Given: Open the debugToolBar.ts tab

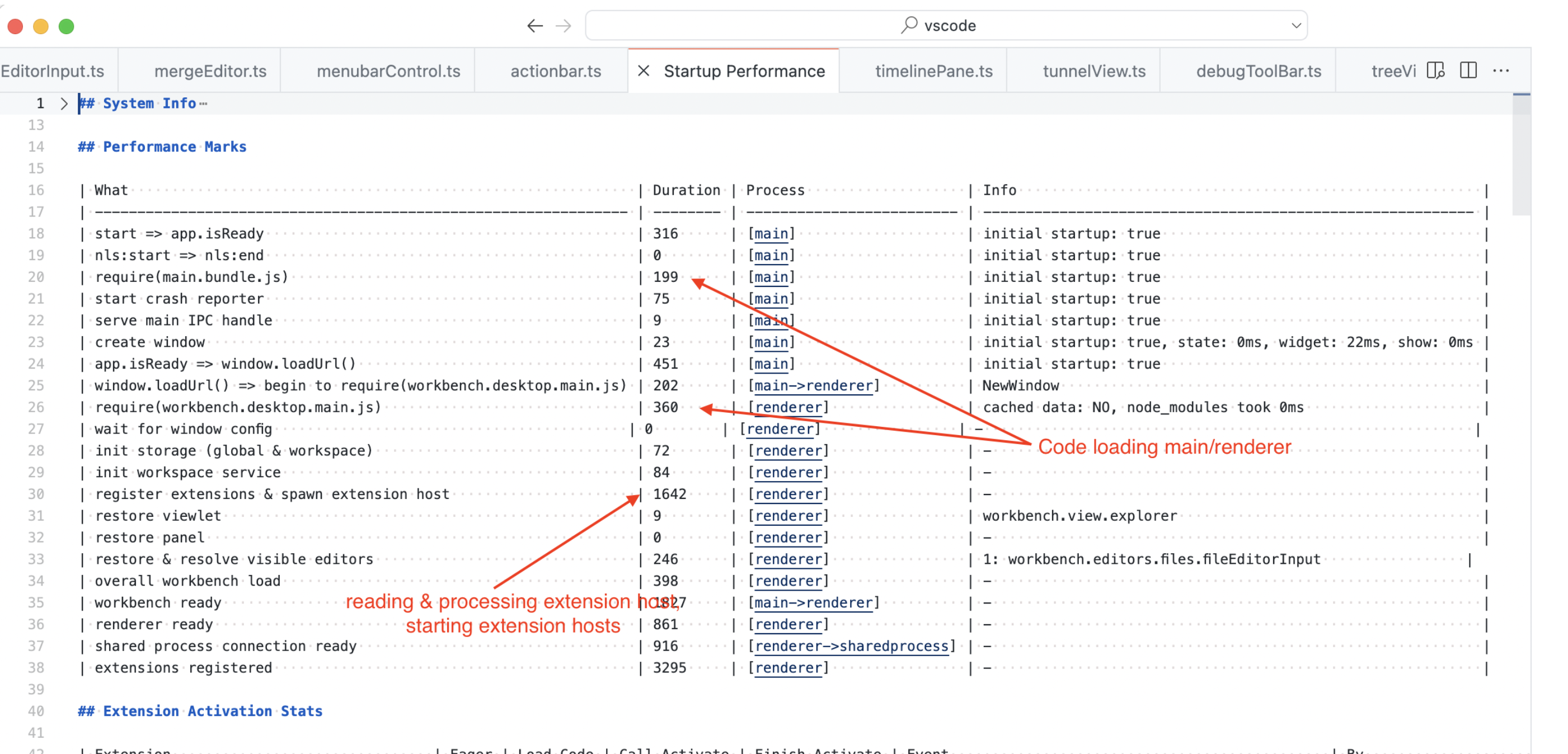Looking at the screenshot, I should 1258,71.
